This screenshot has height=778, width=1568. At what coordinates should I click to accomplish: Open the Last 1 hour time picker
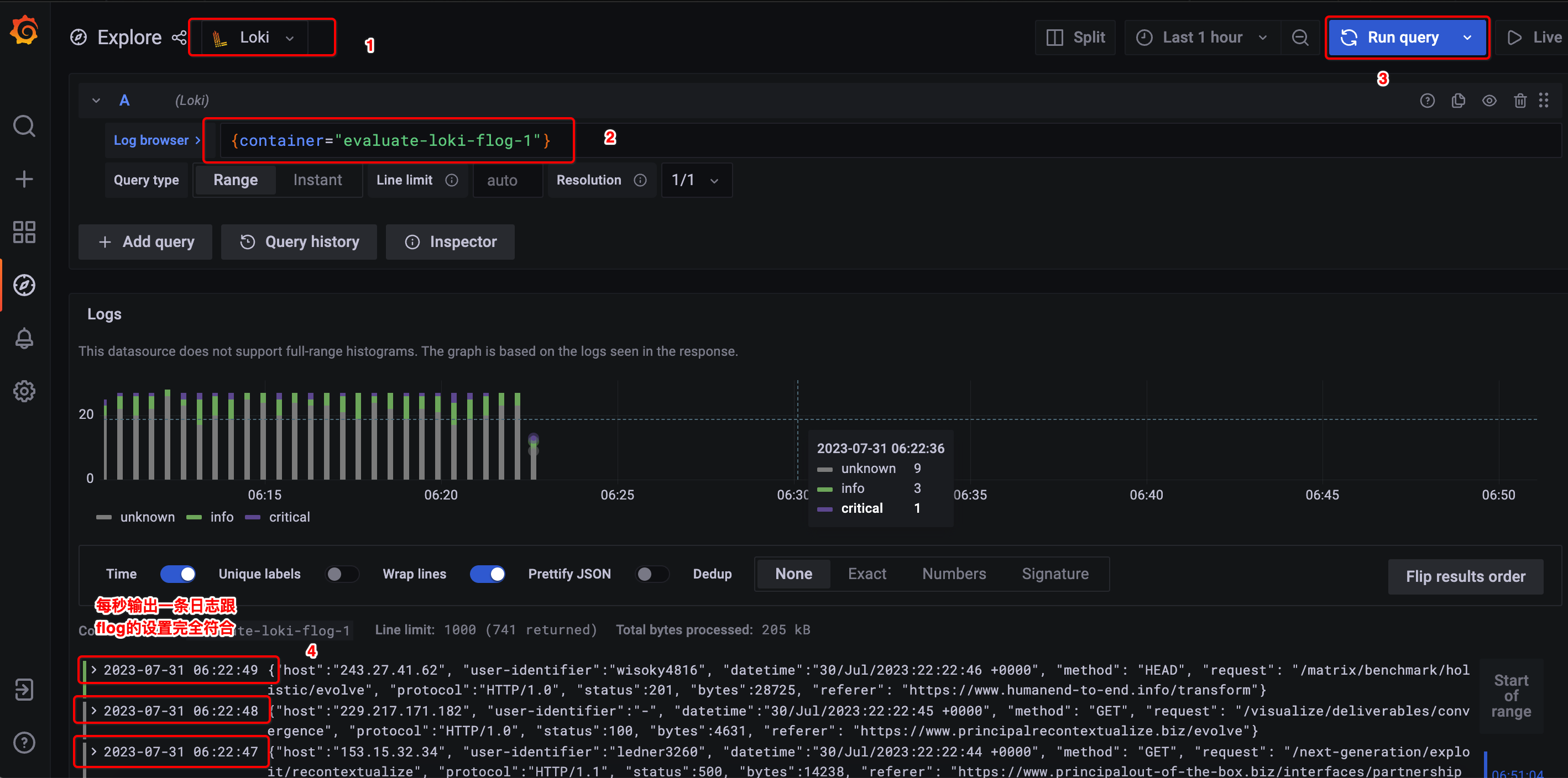click(1202, 38)
